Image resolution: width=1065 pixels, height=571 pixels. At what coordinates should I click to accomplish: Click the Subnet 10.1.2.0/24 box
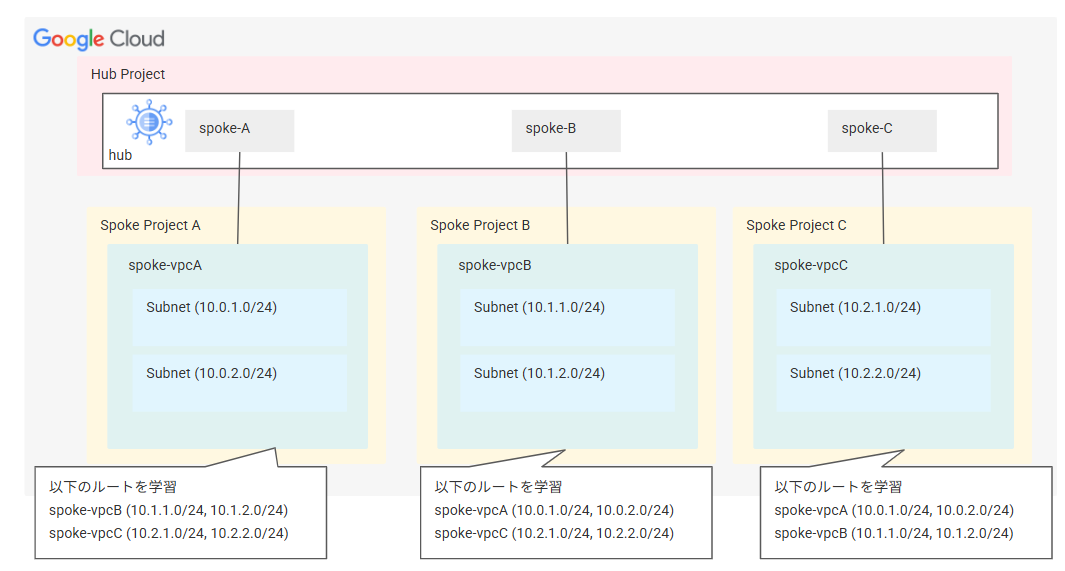click(x=568, y=383)
